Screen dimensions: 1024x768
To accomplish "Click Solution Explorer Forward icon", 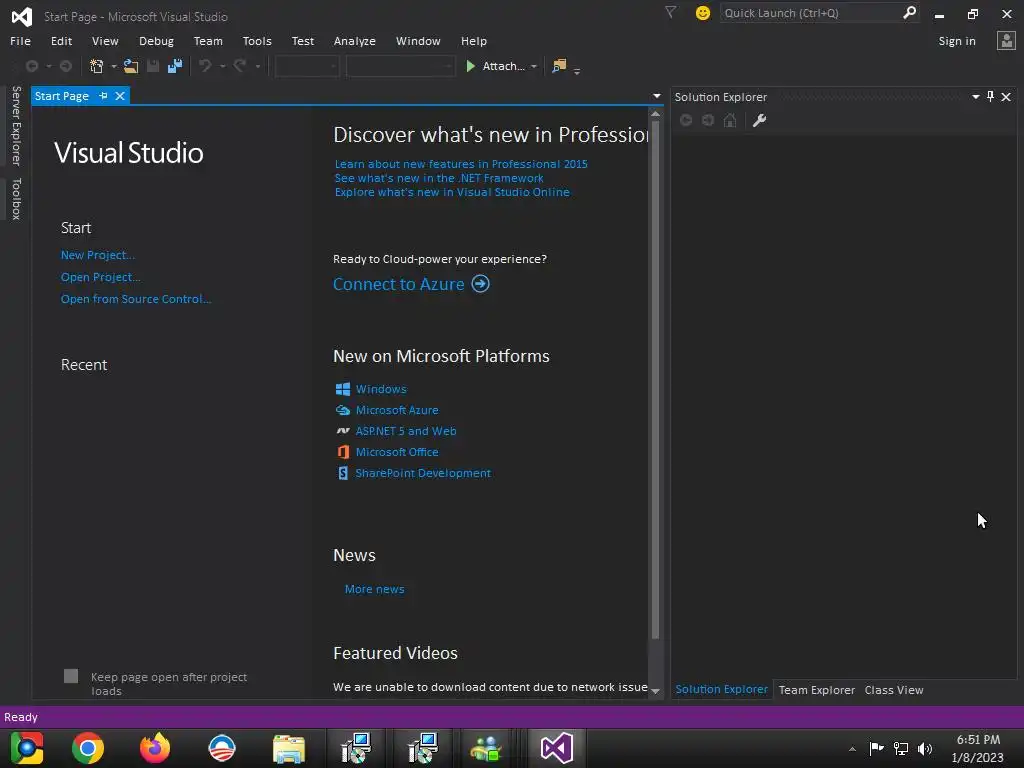I will pos(708,120).
